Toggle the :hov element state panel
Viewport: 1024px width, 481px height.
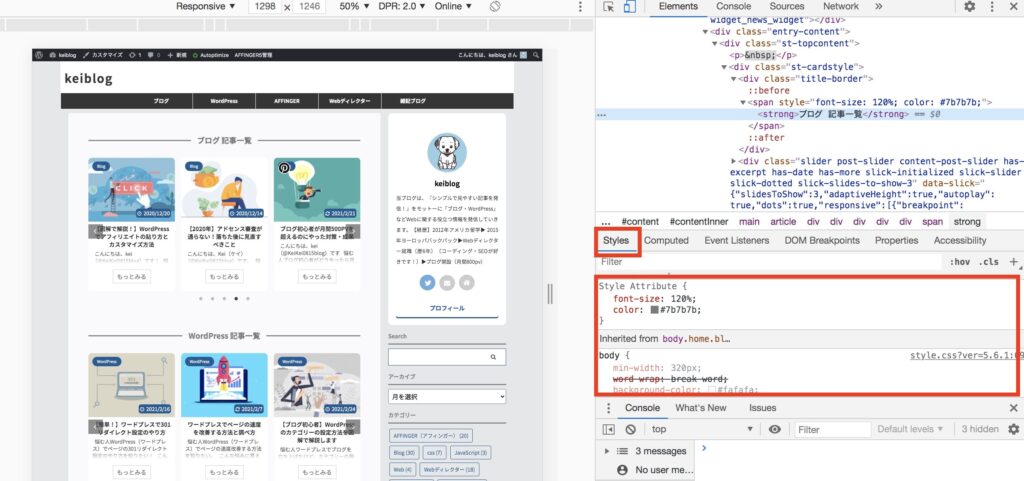pos(960,262)
